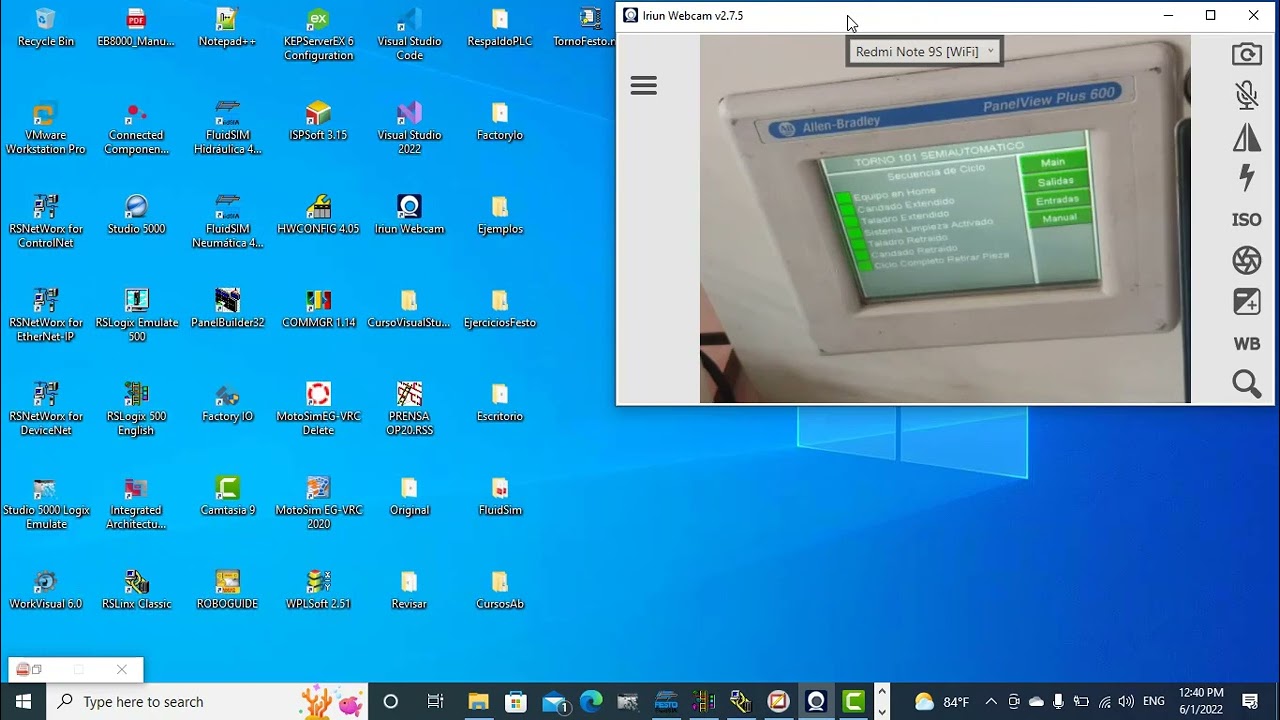This screenshot has width=1280, height=720.
Task: Select the Notepad++ desktop shortcut
Action: point(227,28)
